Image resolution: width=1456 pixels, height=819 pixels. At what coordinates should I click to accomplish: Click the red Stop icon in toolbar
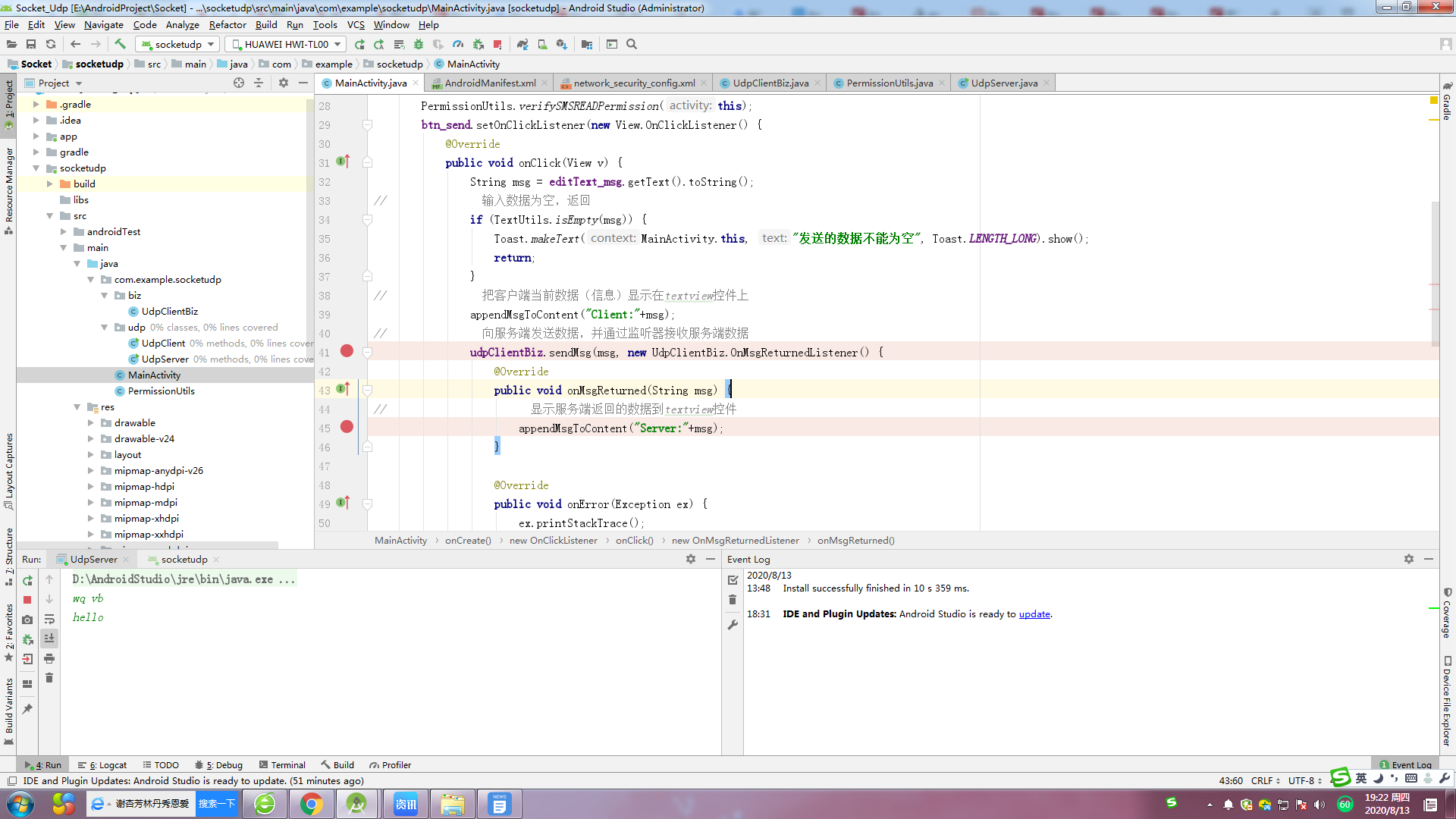(497, 44)
